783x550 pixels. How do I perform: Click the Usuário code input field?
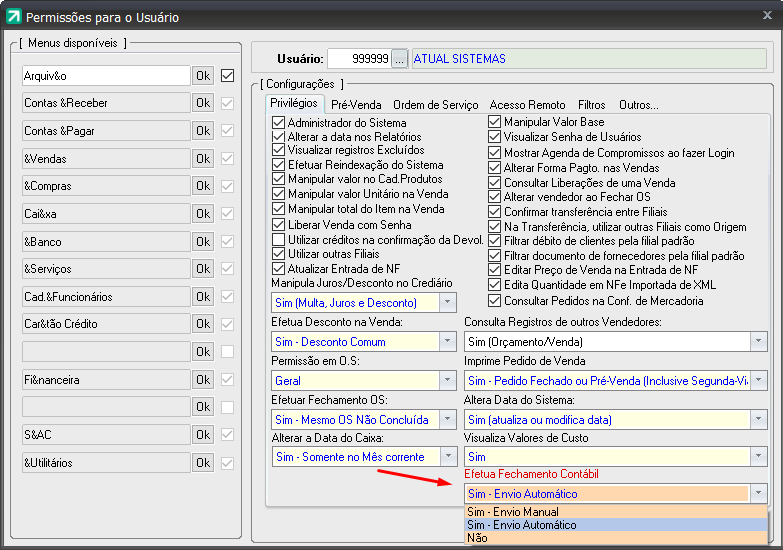click(358, 59)
